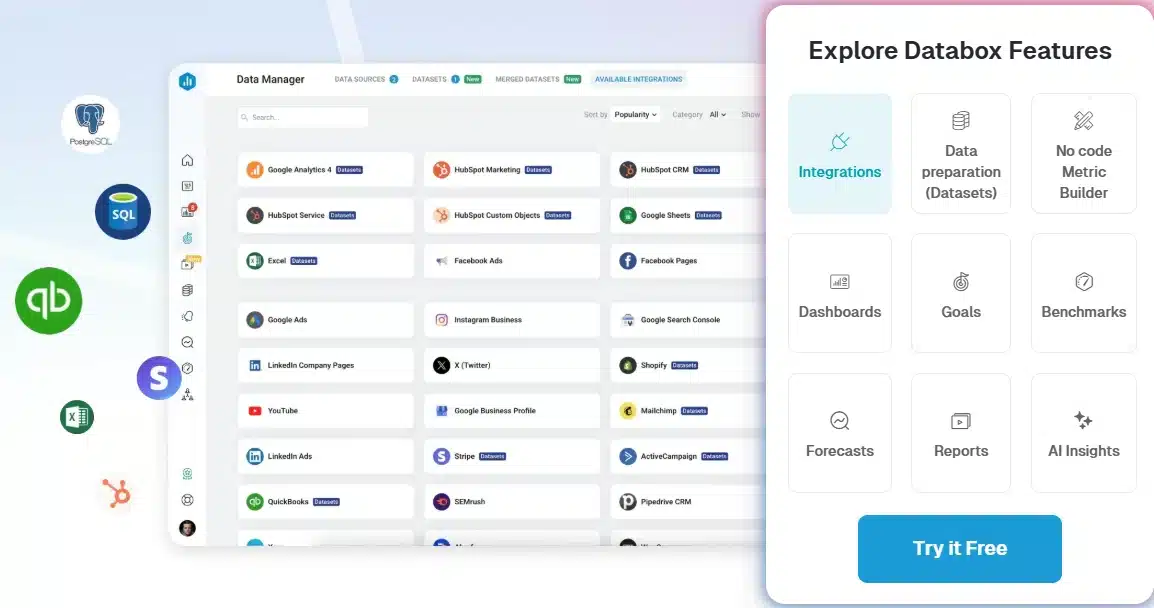Click the Databox logo above the sidebar
Image resolution: width=1154 pixels, height=608 pixels.
188,81
